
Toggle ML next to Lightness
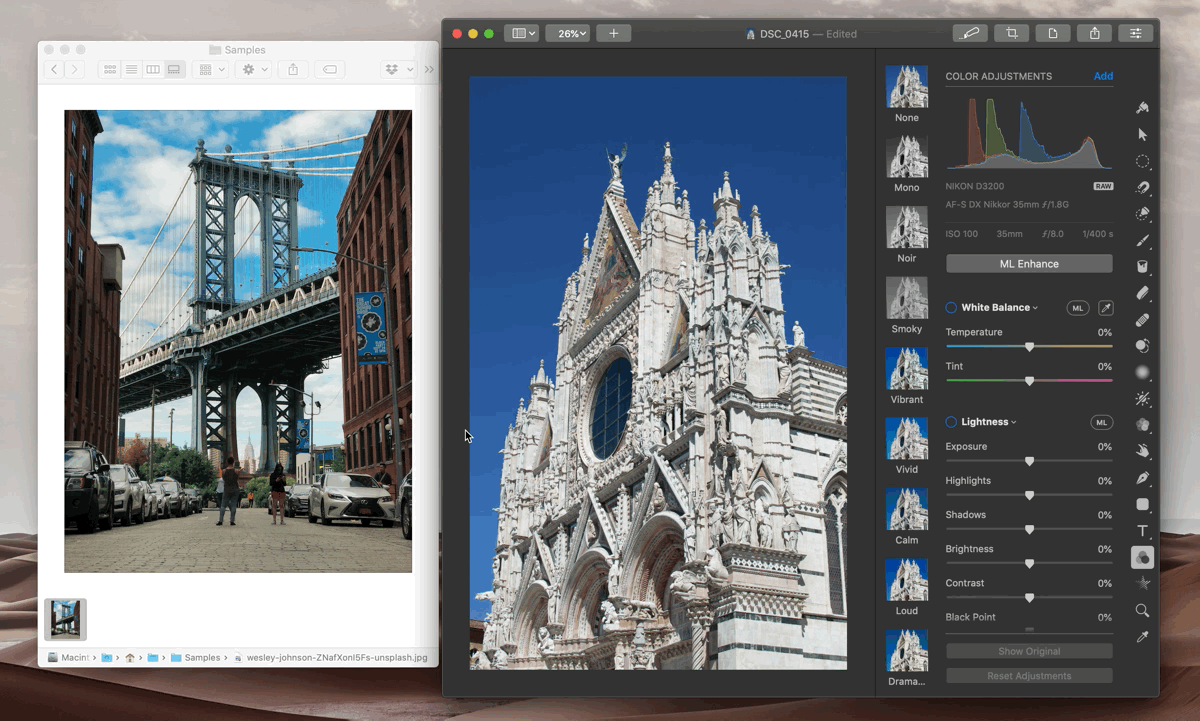(1101, 421)
